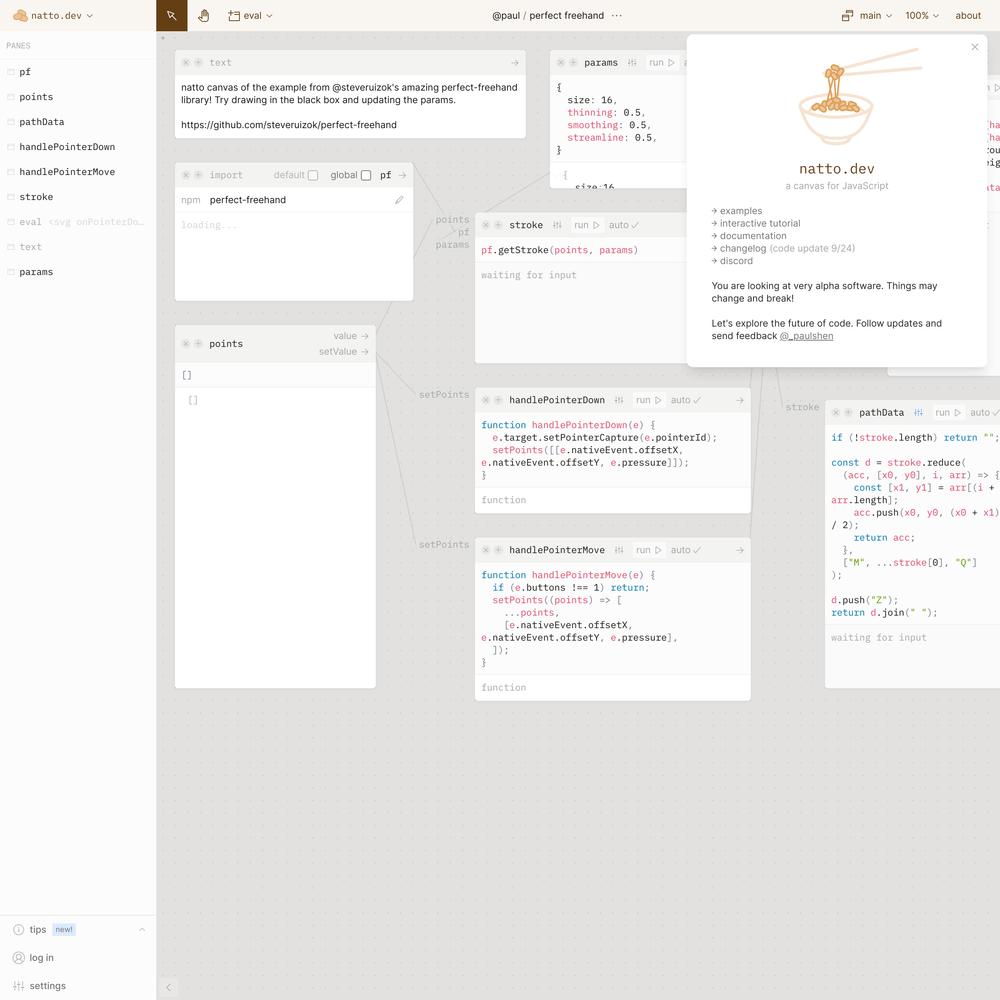1000x1000 pixels.
Task: Click the x icon on points pane
Action: point(186,344)
